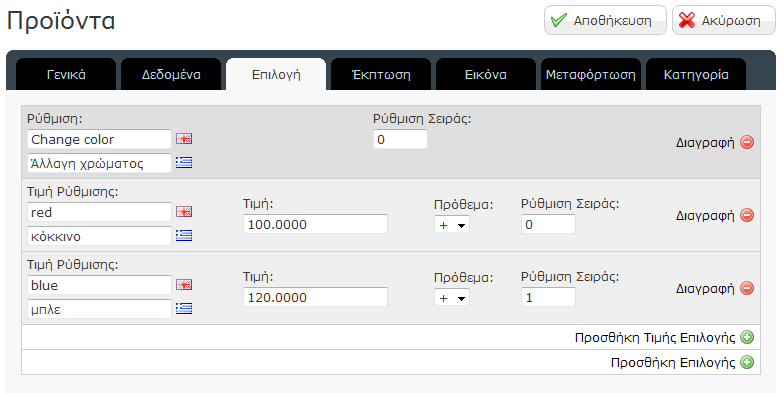Open the Δεδομένα tab

point(171,74)
